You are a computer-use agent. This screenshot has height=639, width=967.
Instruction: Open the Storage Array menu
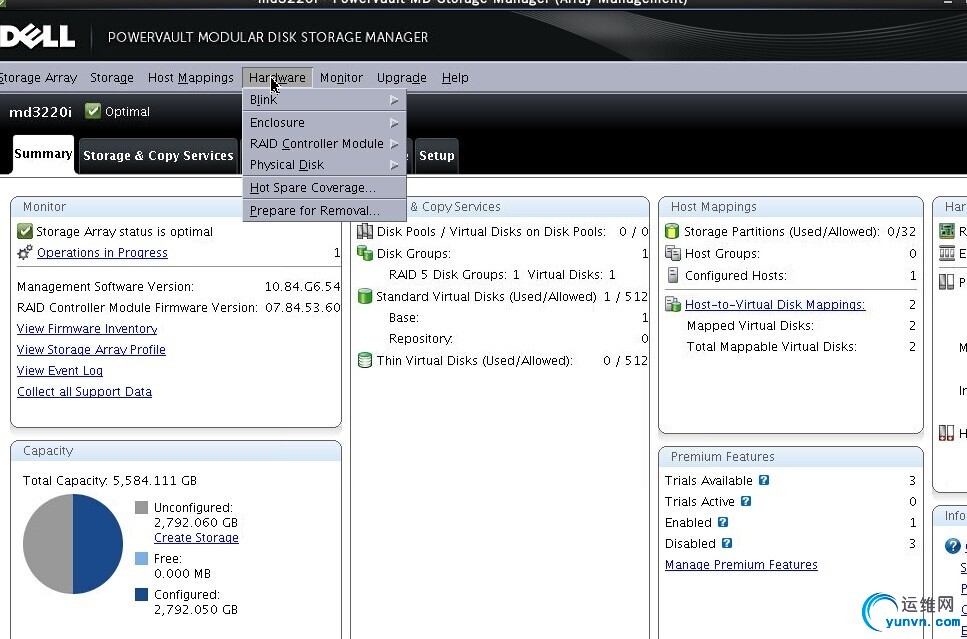(38, 78)
